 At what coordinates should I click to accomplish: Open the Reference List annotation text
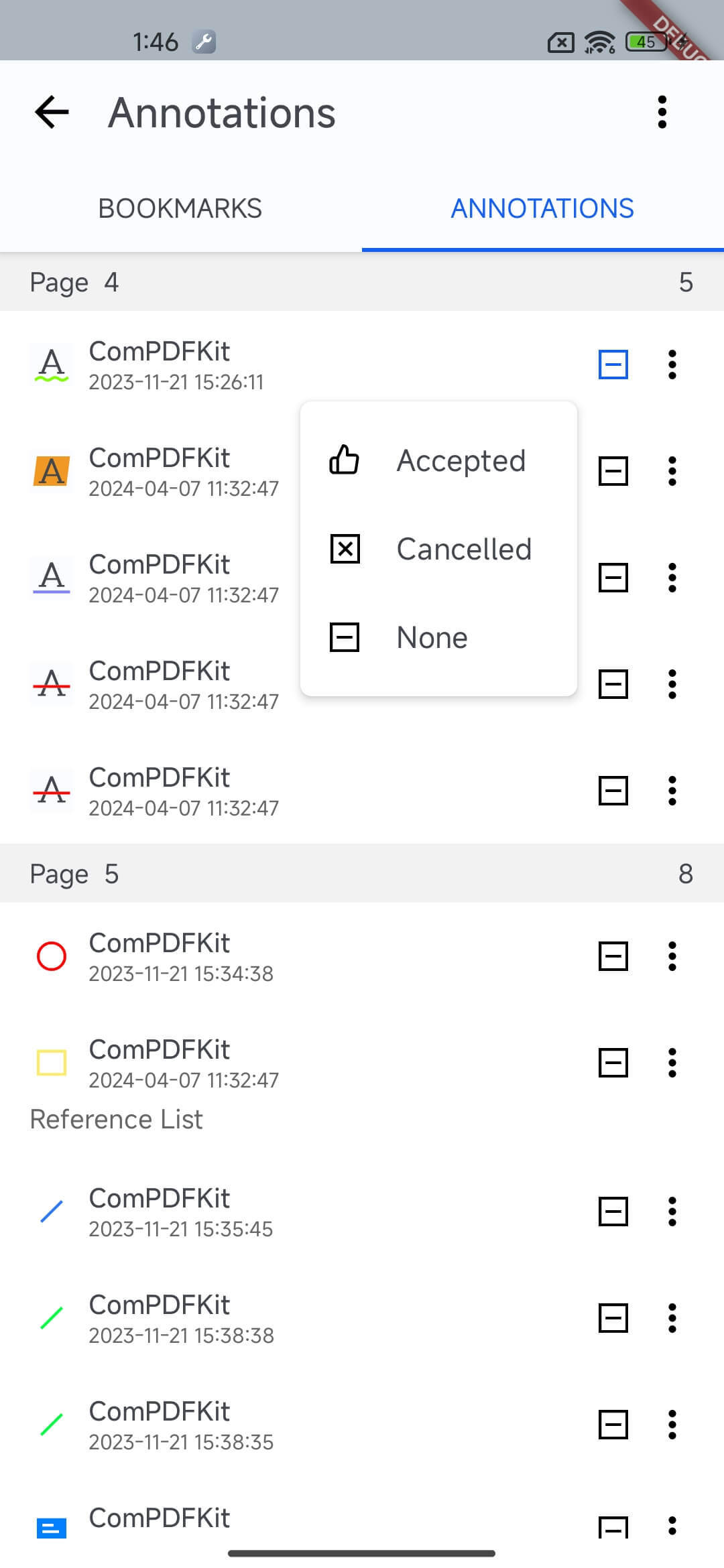[117, 1119]
